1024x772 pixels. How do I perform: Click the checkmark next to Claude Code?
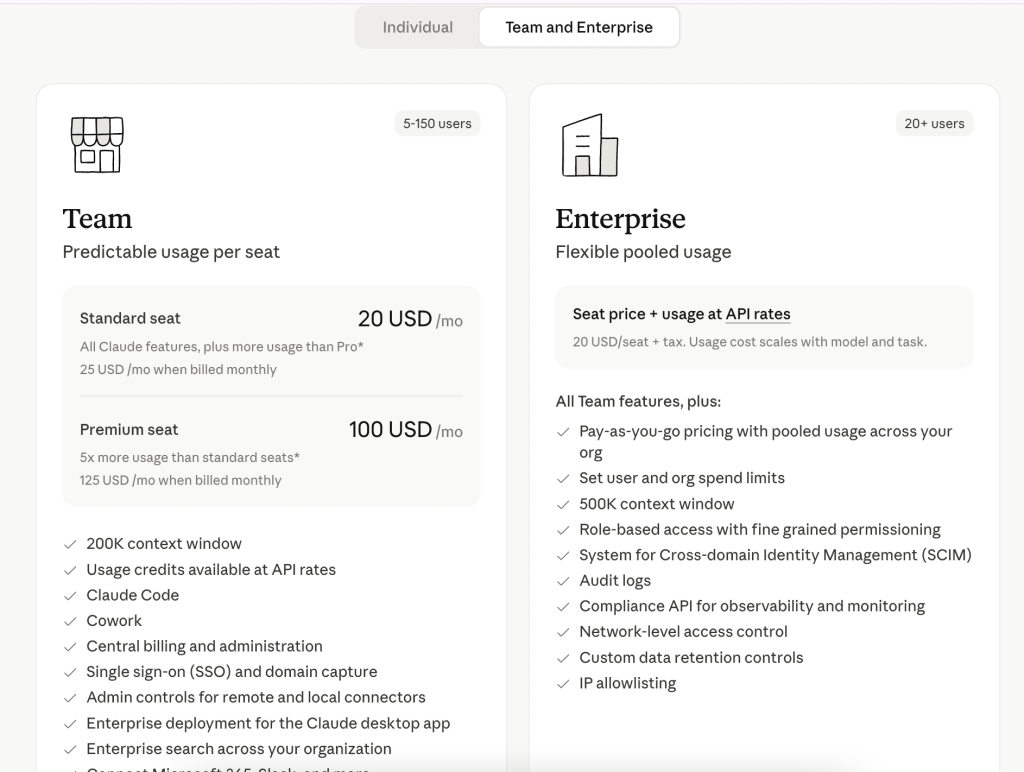[70, 596]
